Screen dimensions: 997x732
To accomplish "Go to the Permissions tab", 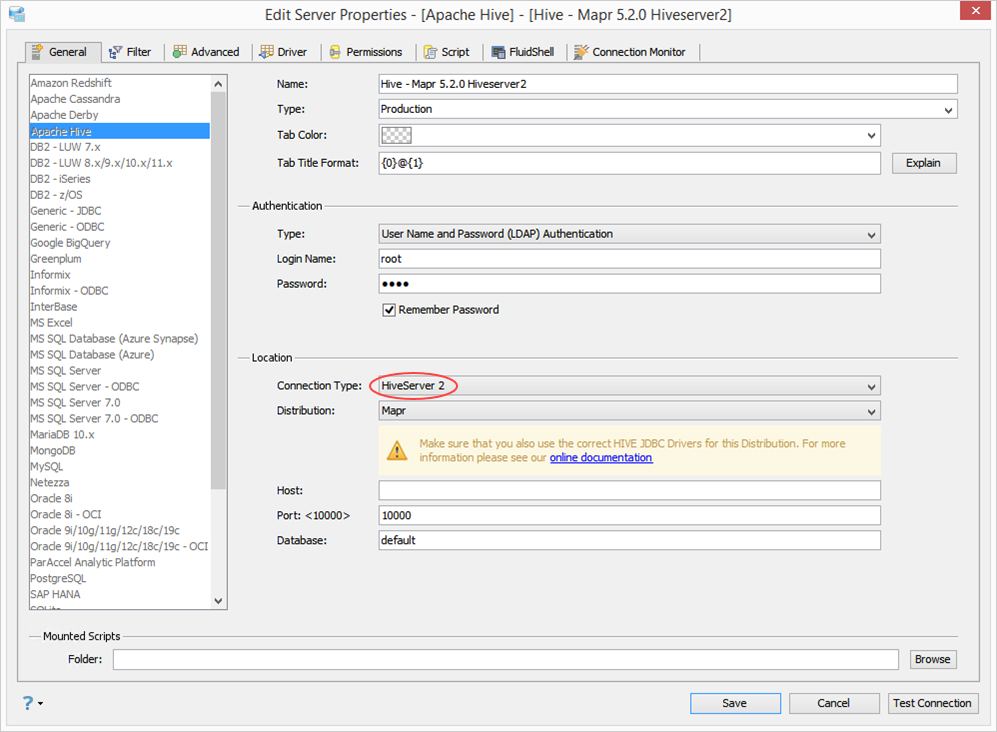I will 366,52.
